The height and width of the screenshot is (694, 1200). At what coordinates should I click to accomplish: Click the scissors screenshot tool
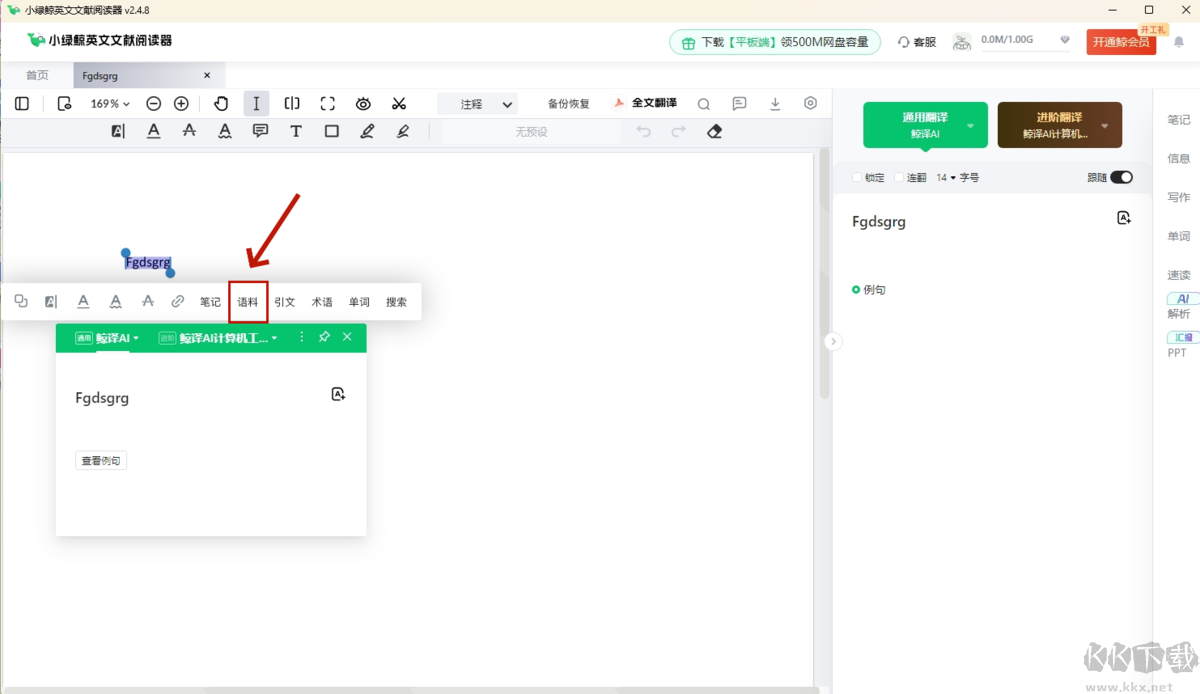tap(399, 104)
